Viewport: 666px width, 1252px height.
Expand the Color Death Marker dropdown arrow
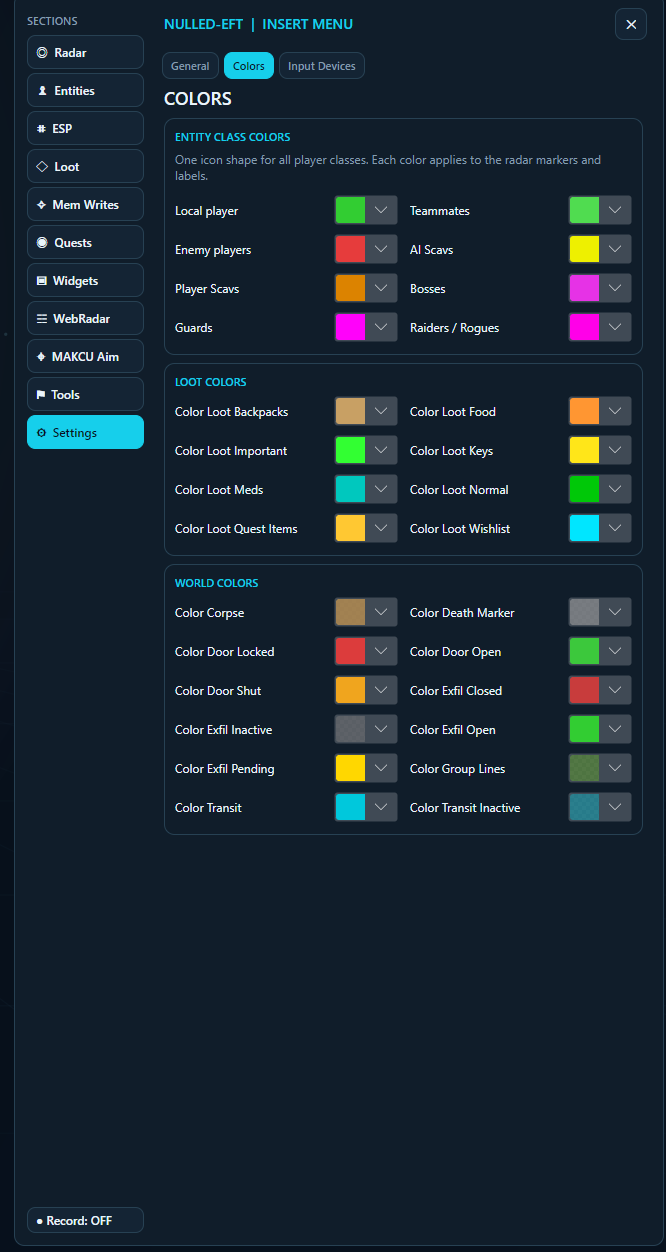(x=616, y=612)
